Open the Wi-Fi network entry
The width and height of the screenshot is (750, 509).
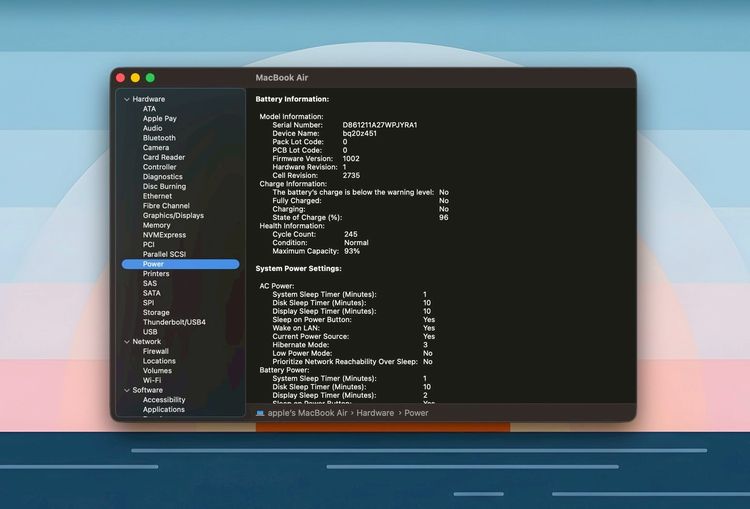(152, 380)
